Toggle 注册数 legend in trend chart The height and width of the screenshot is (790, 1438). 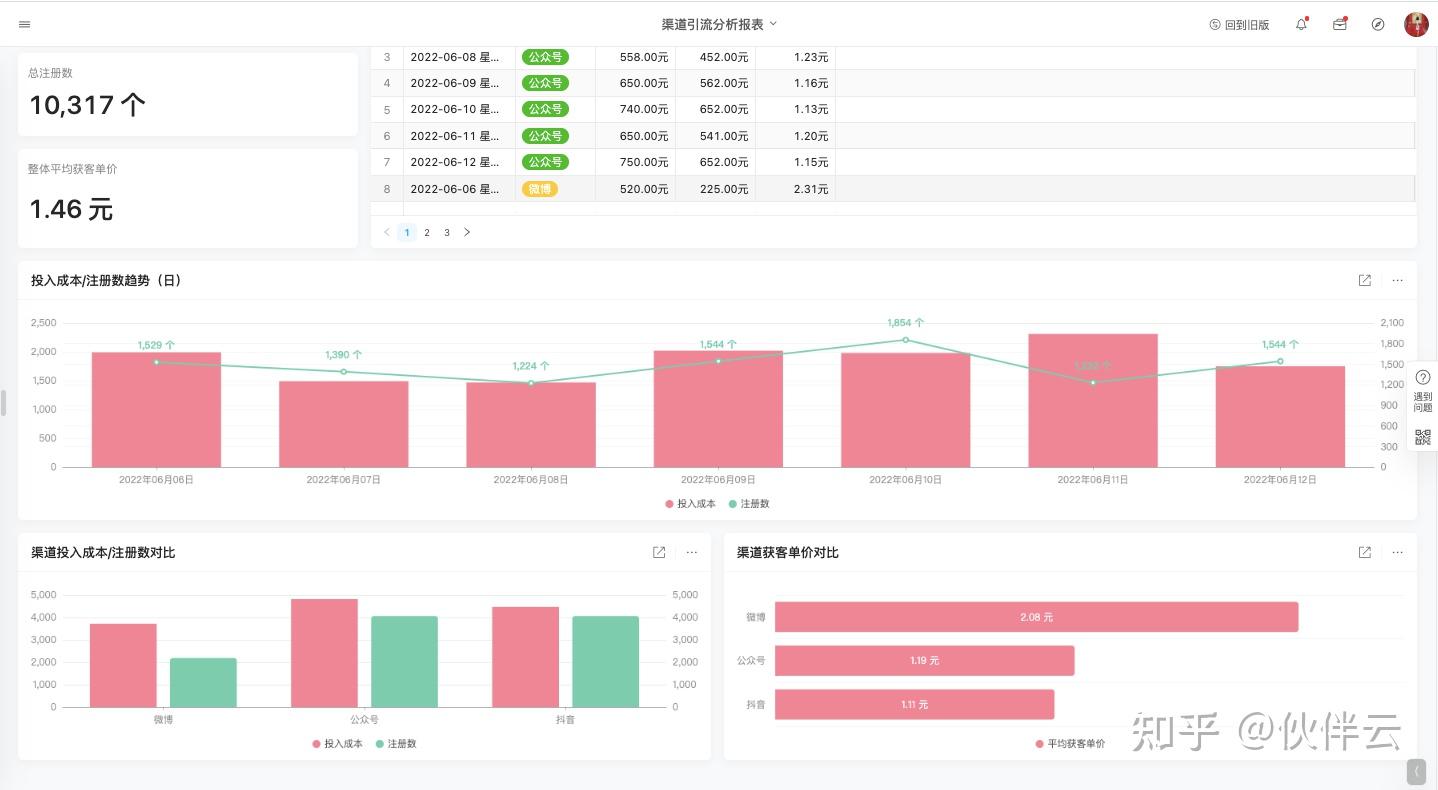pos(749,504)
